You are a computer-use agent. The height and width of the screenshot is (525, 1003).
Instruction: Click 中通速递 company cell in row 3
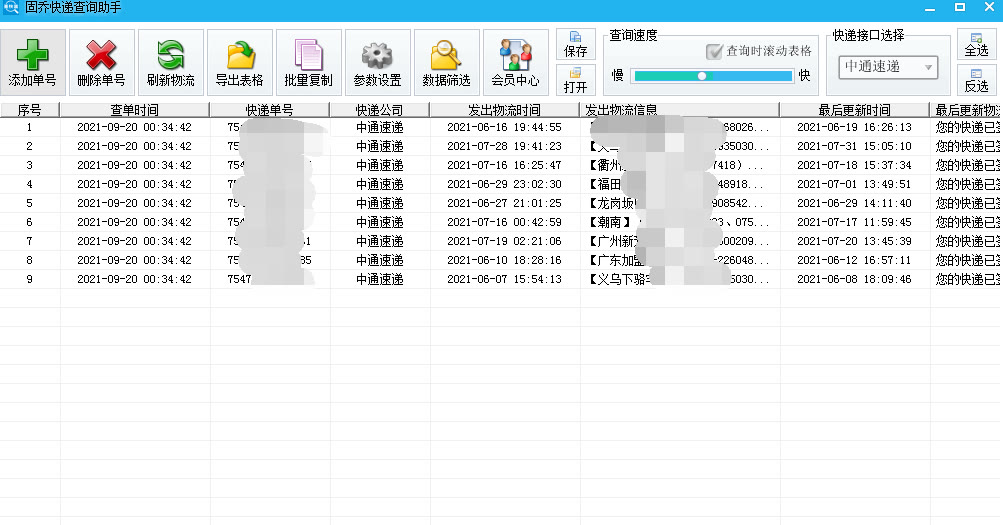tap(379, 165)
